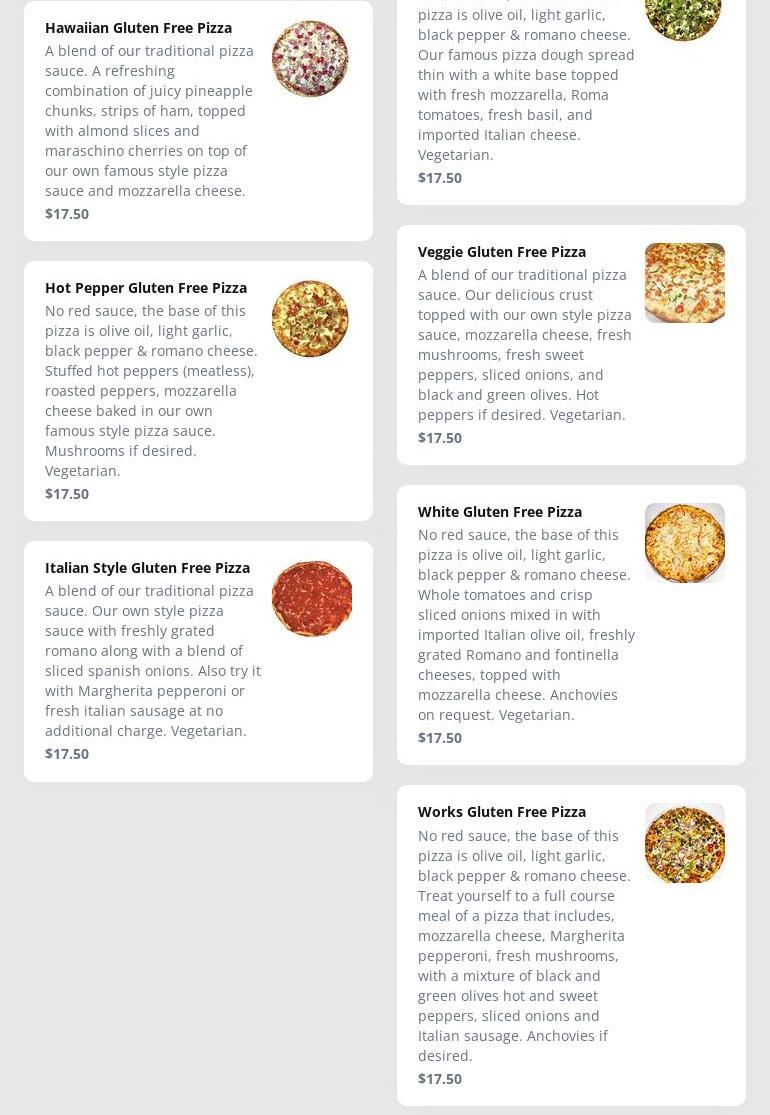770x1115 pixels.
Task: Select the Italian Style pizza thumbnail
Action: [312, 599]
